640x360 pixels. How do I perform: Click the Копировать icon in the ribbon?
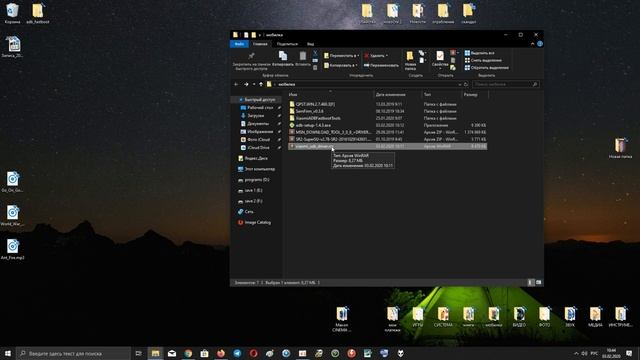pos(282,56)
